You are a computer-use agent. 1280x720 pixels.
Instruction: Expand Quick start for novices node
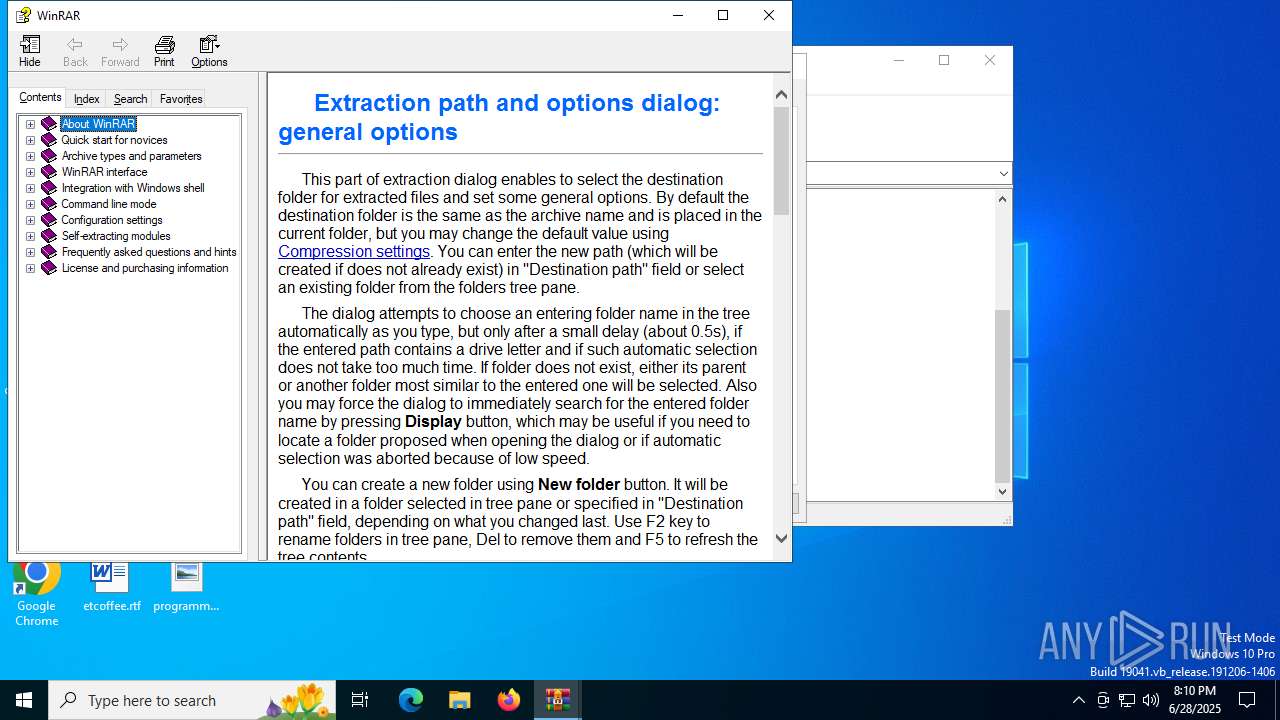tap(30, 140)
